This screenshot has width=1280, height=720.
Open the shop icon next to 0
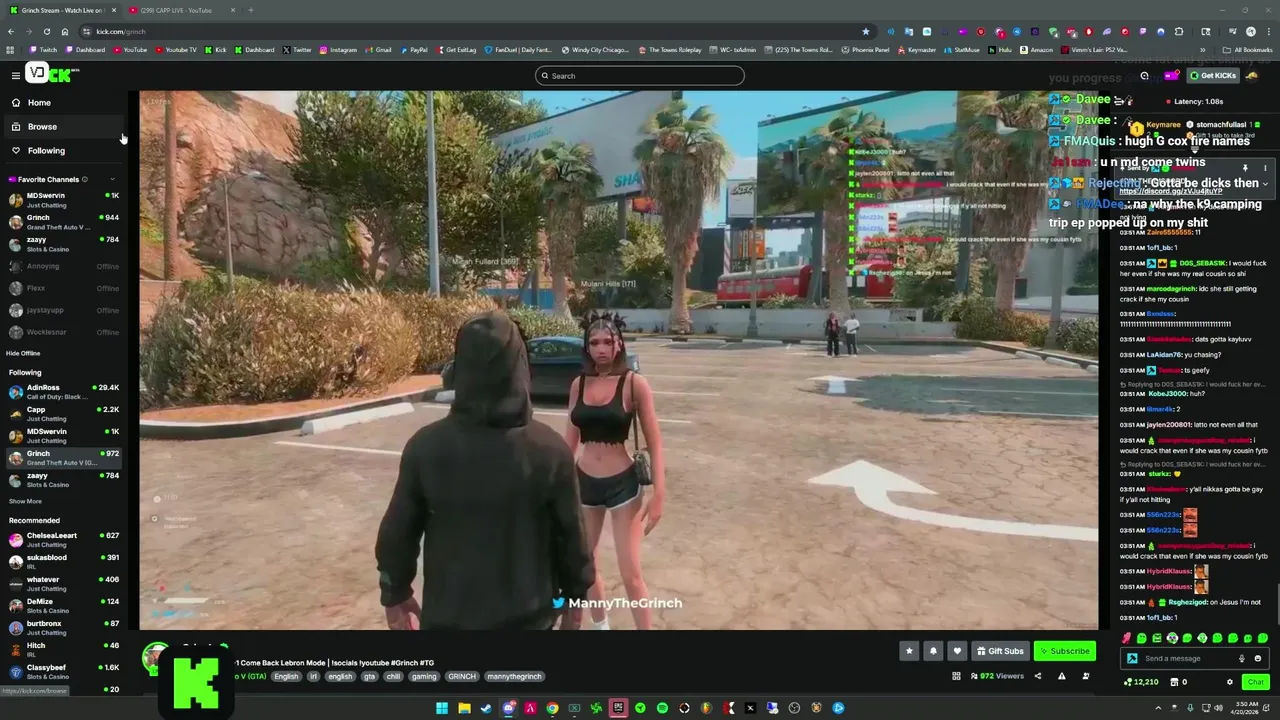point(1172,682)
